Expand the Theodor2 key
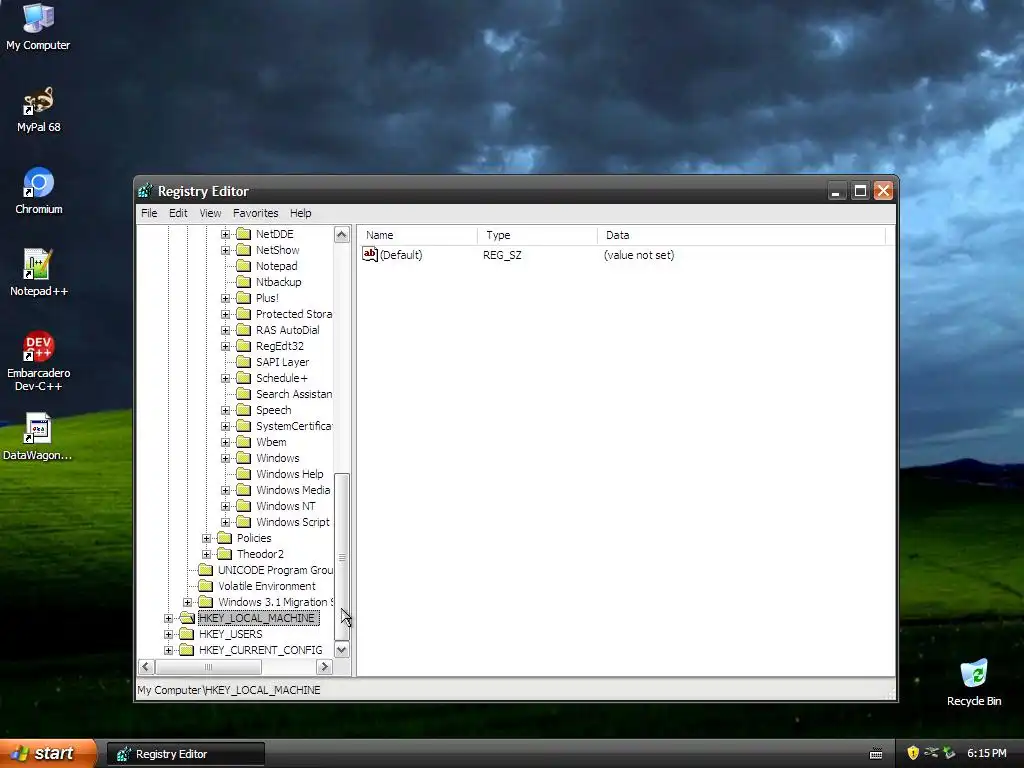This screenshot has height=768, width=1024. (206, 554)
